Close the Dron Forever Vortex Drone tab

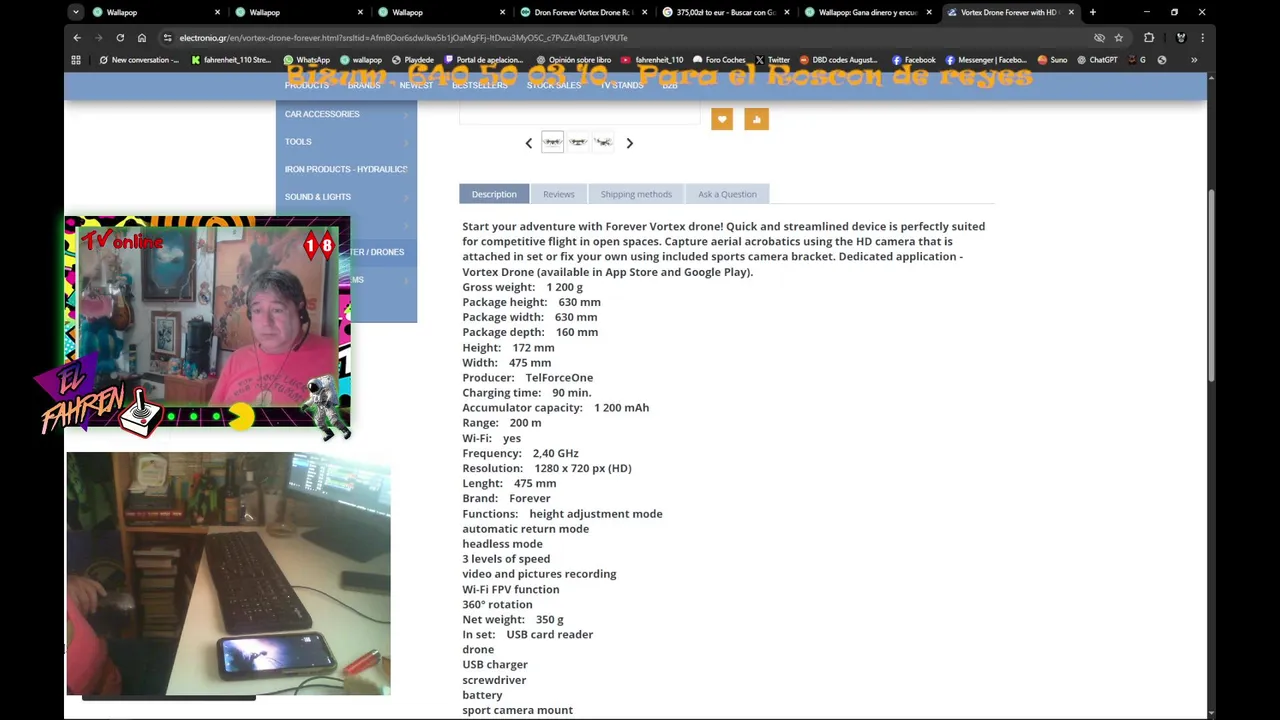point(643,12)
